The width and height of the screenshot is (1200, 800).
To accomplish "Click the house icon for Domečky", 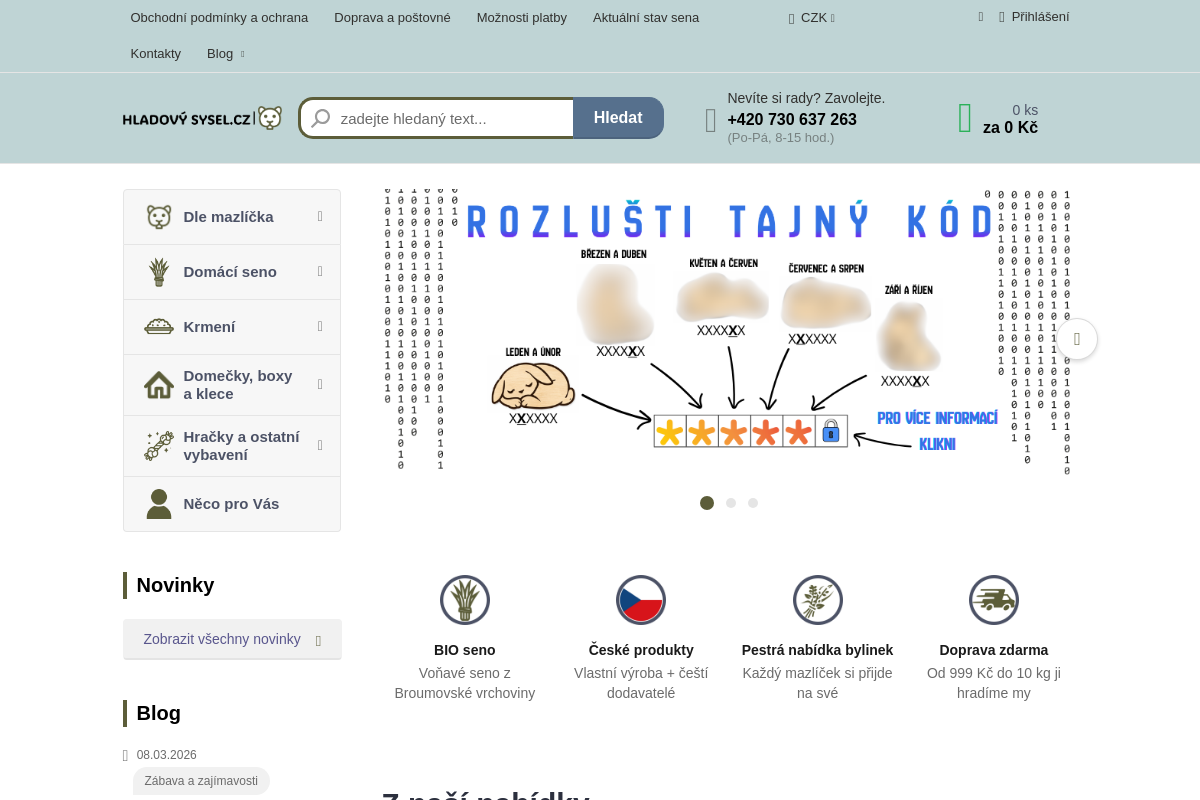I will (x=159, y=385).
